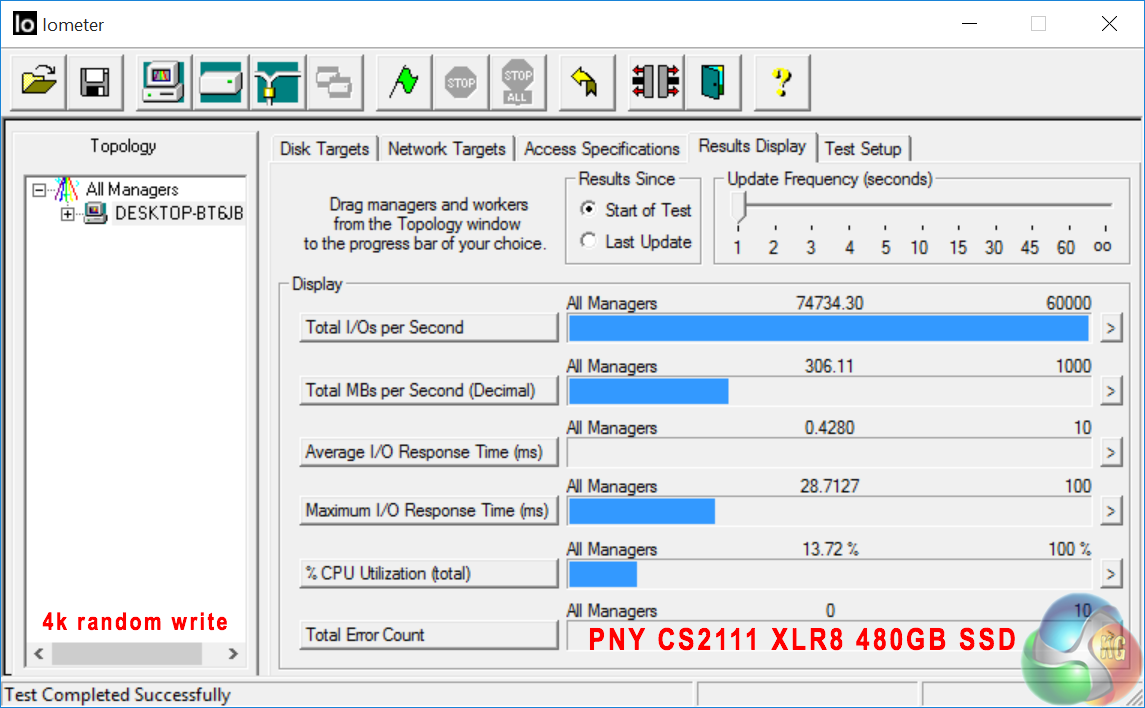This screenshot has width=1145, height=708.
Task: Exit Iometer door icon
Action: [713, 82]
